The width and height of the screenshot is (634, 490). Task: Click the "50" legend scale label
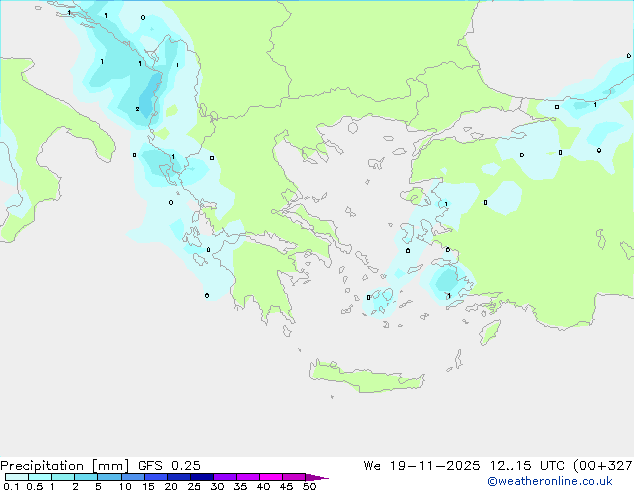(309, 486)
